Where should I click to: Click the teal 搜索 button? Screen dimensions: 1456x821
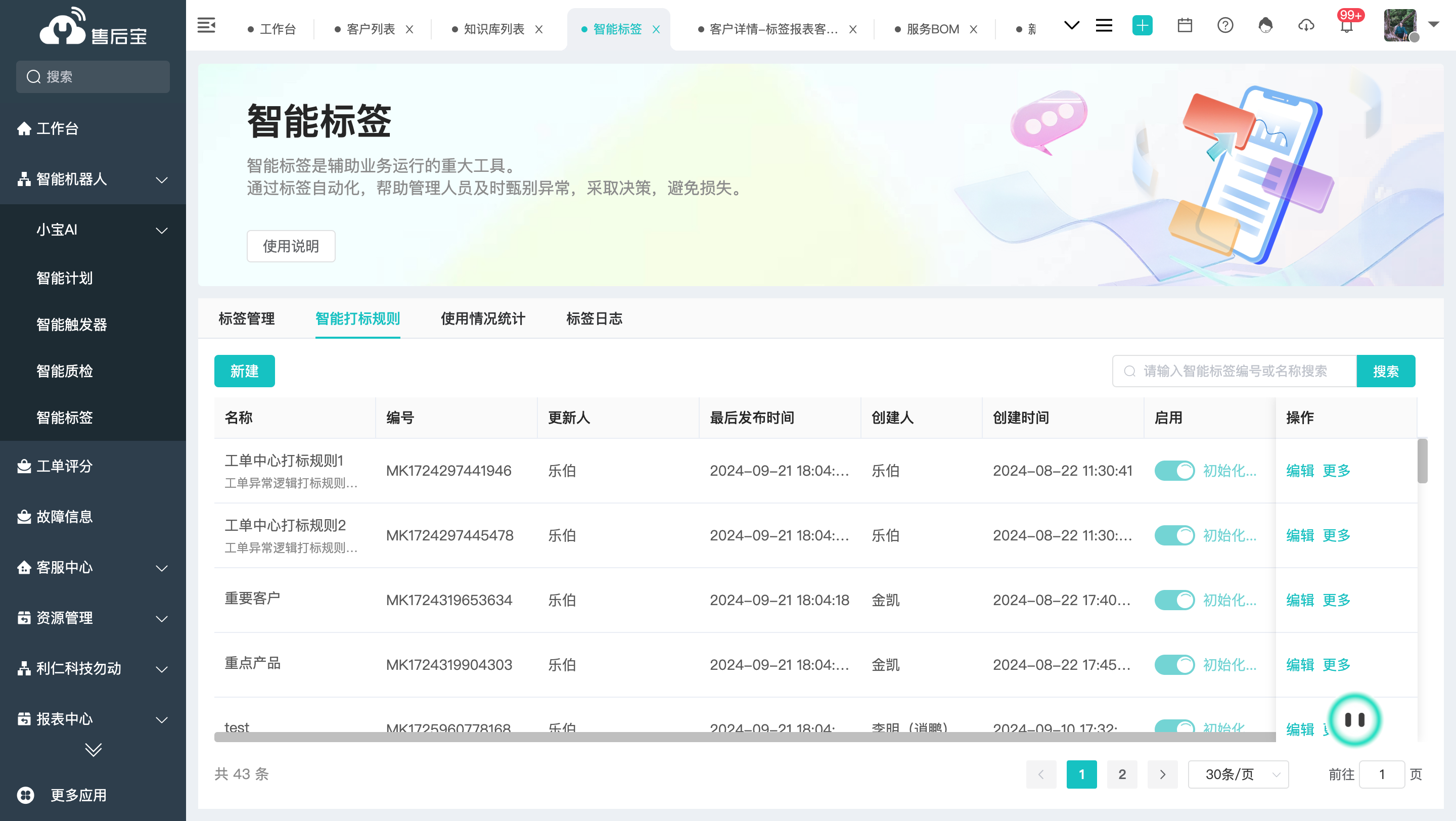(x=1386, y=371)
